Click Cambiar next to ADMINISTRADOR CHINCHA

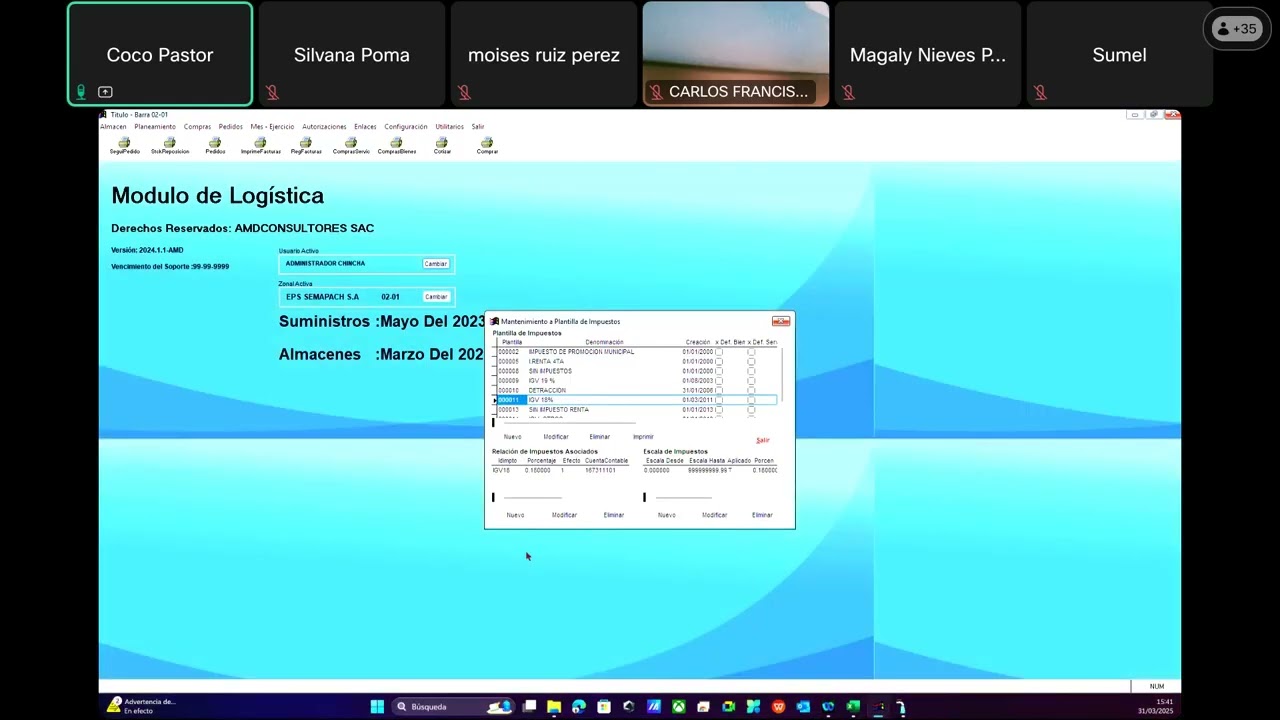(436, 264)
